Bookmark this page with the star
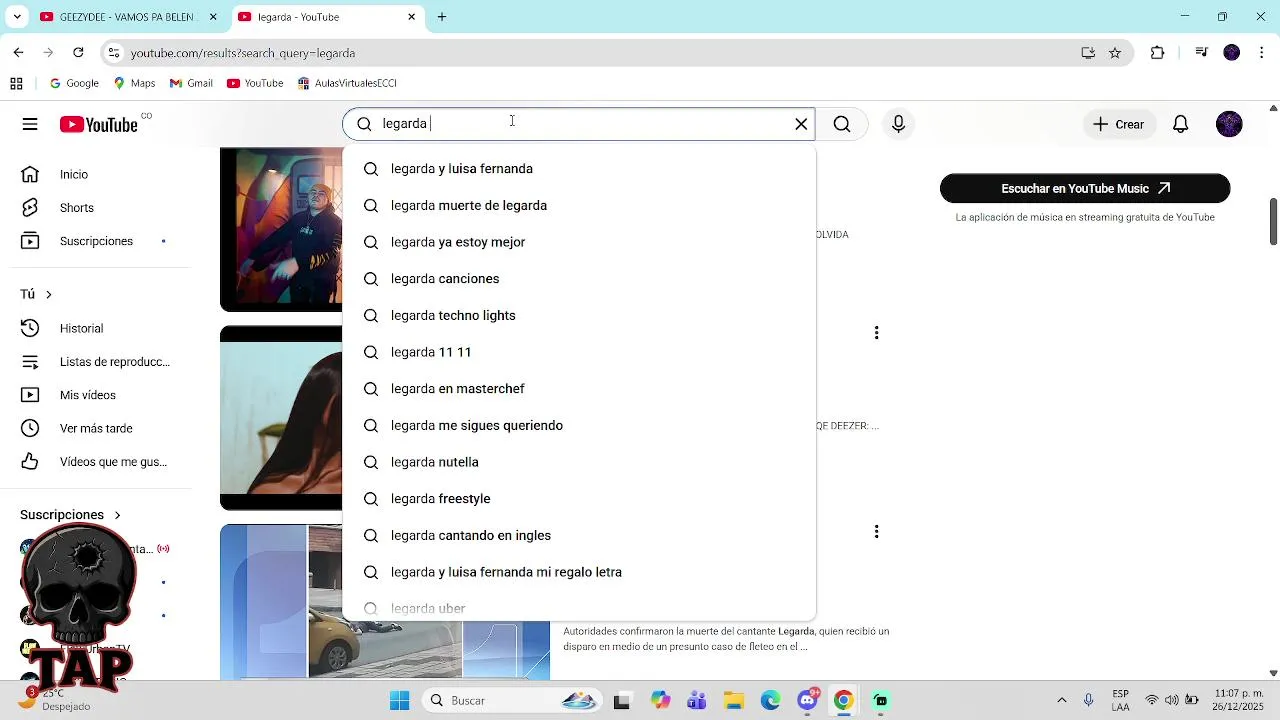 pos(1115,53)
